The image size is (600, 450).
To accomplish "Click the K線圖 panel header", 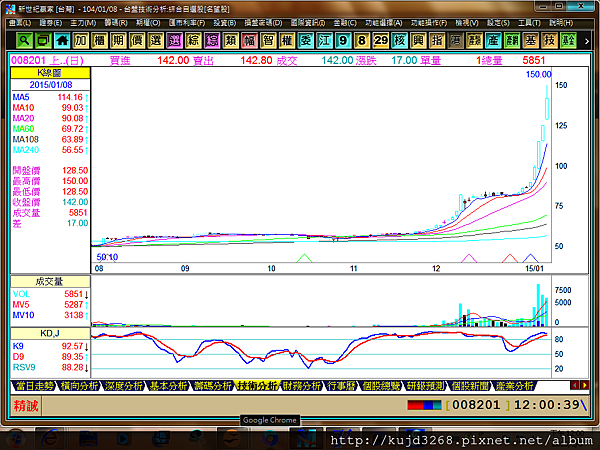I will tap(50, 73).
